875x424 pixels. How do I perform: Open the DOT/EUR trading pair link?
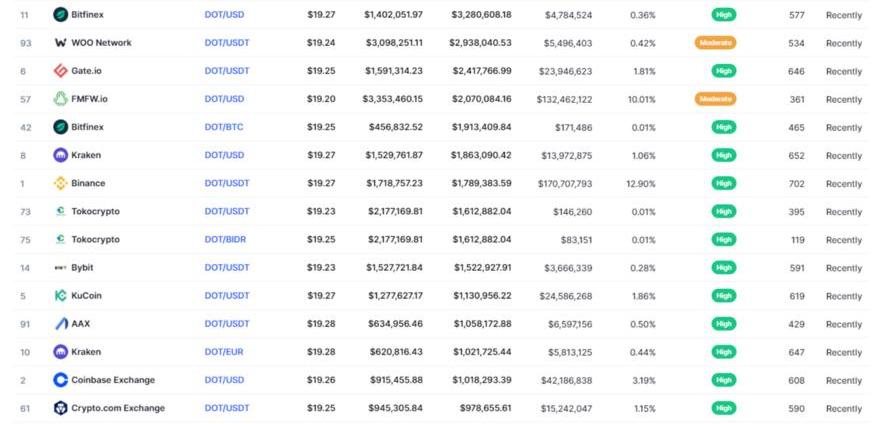tap(224, 352)
